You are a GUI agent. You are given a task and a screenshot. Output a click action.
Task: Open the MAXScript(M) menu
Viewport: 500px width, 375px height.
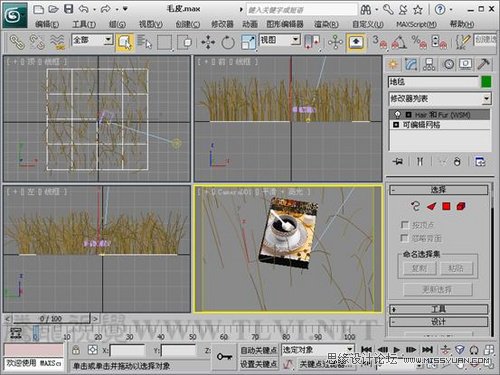click(x=416, y=24)
